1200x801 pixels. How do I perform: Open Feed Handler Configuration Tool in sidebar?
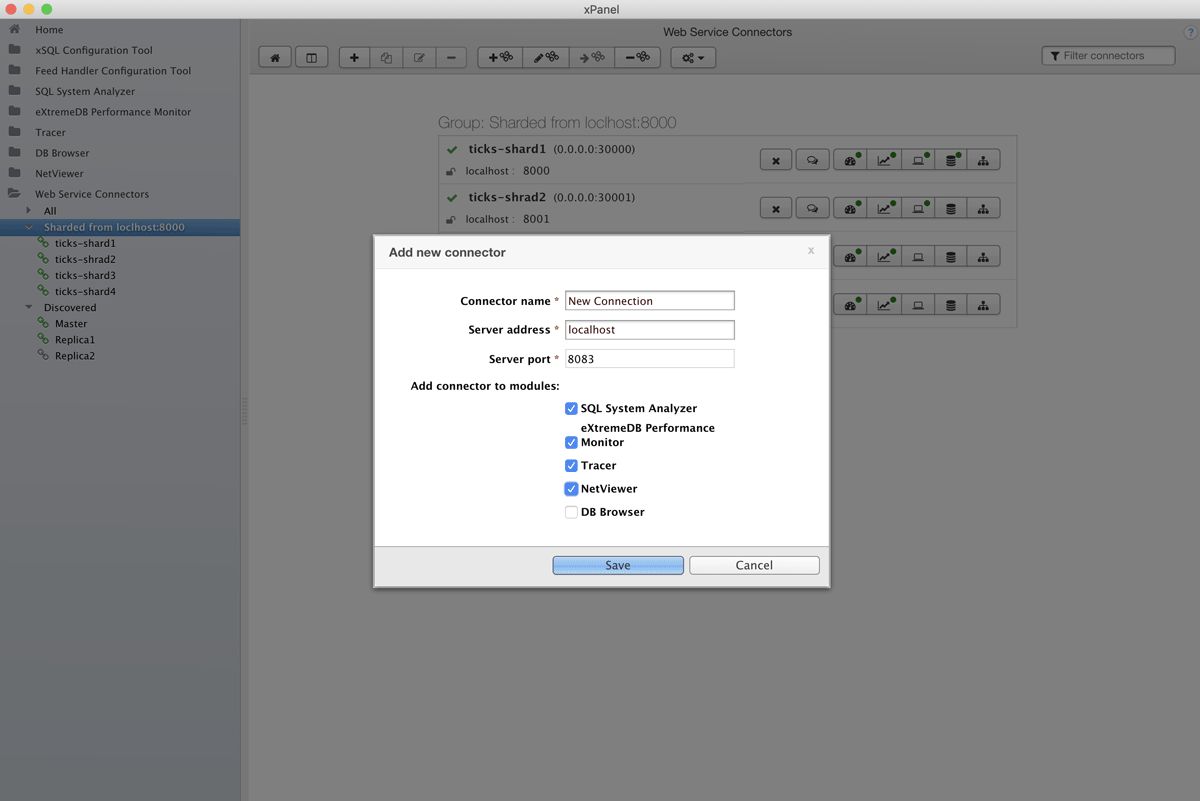point(112,71)
